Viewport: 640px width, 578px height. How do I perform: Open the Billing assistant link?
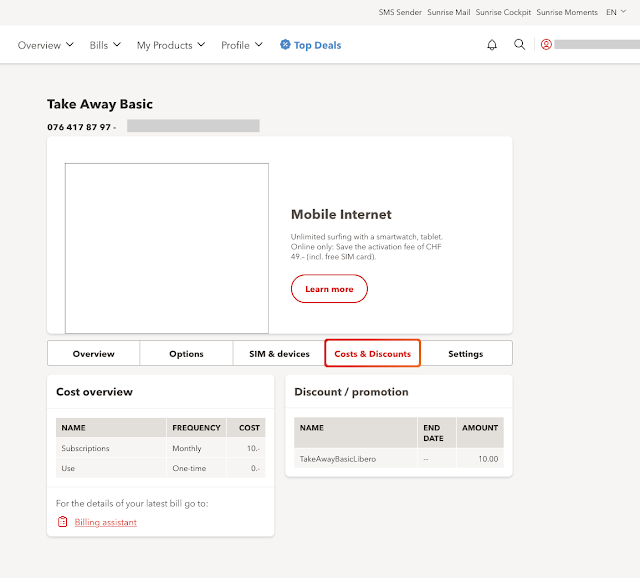(x=105, y=522)
